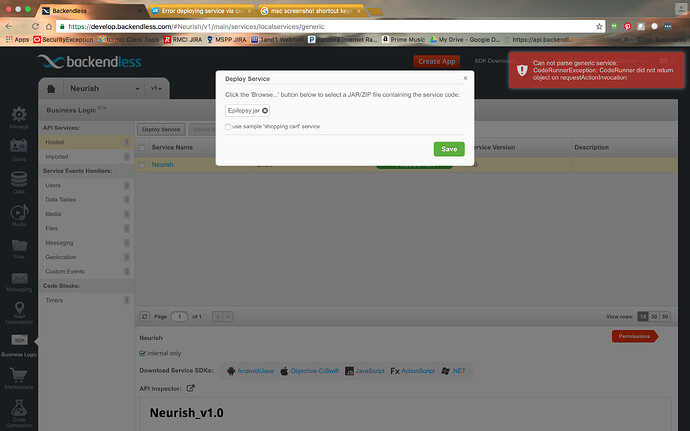This screenshot has height=431, width=690.
Task: Bookmark this page with the star icon
Action: click(x=599, y=26)
